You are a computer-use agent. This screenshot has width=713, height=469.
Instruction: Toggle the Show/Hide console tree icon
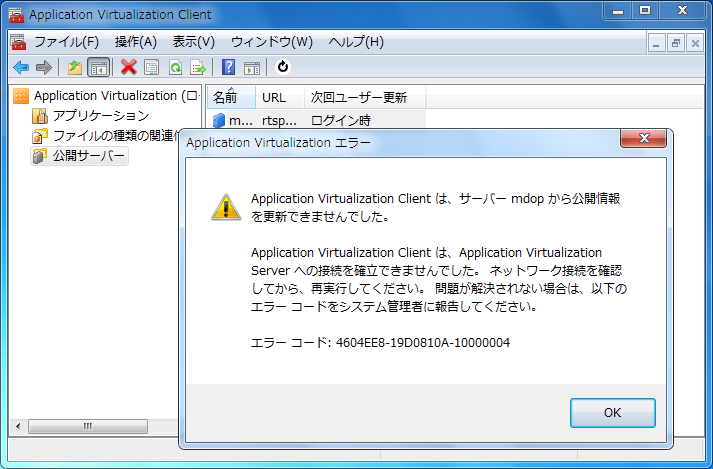click(99, 68)
